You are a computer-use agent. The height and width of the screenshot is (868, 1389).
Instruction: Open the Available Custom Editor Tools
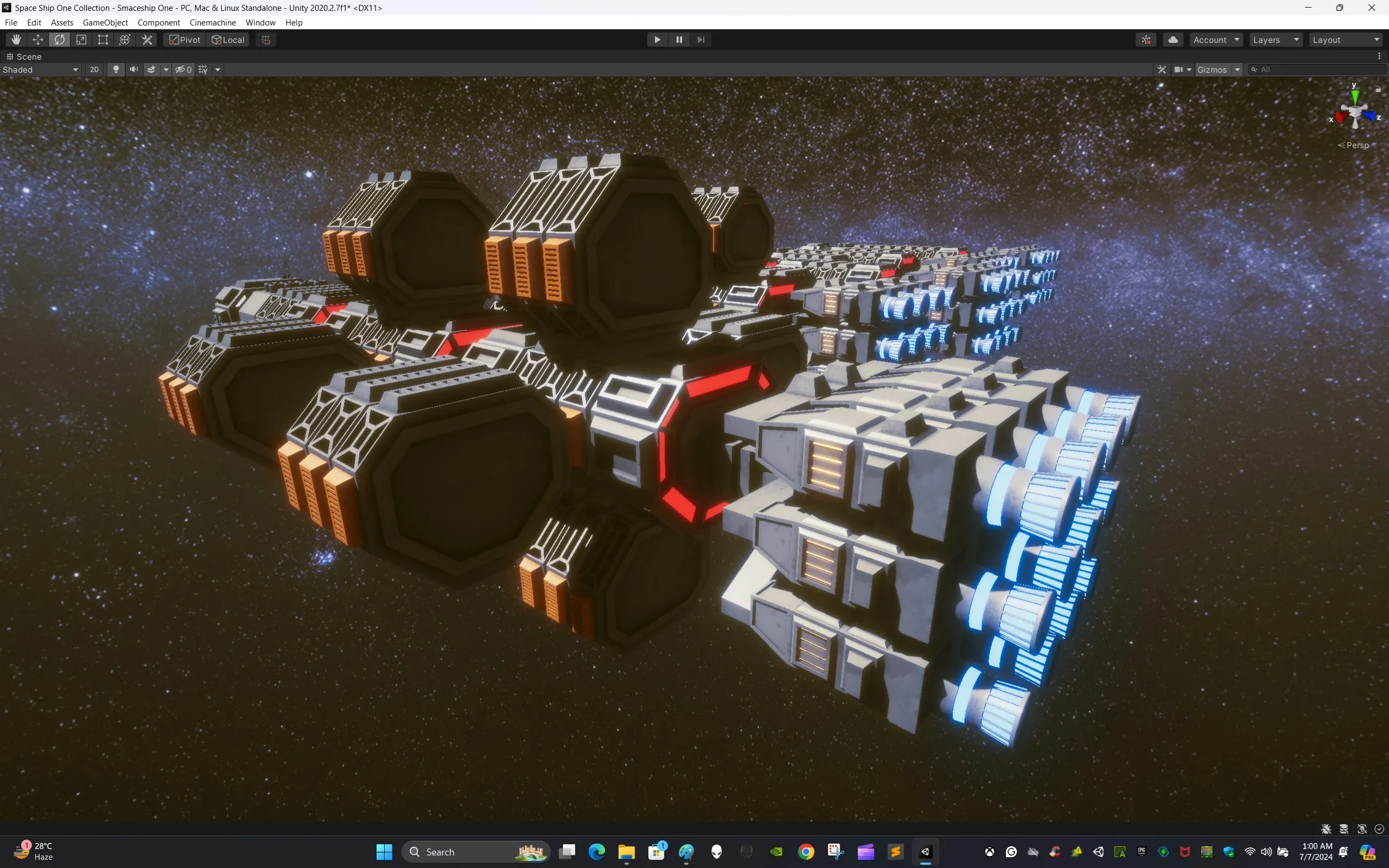point(147,39)
